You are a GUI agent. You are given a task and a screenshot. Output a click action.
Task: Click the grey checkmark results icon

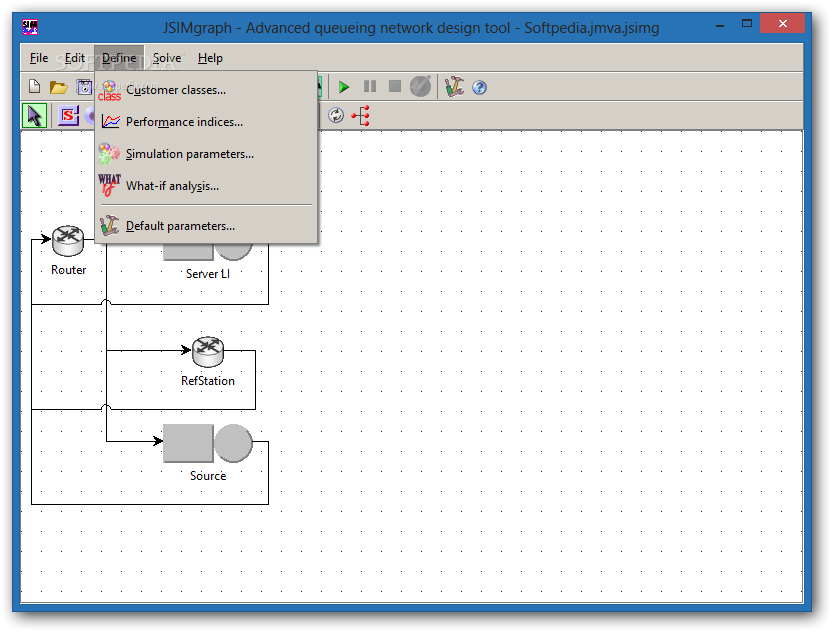coord(421,86)
